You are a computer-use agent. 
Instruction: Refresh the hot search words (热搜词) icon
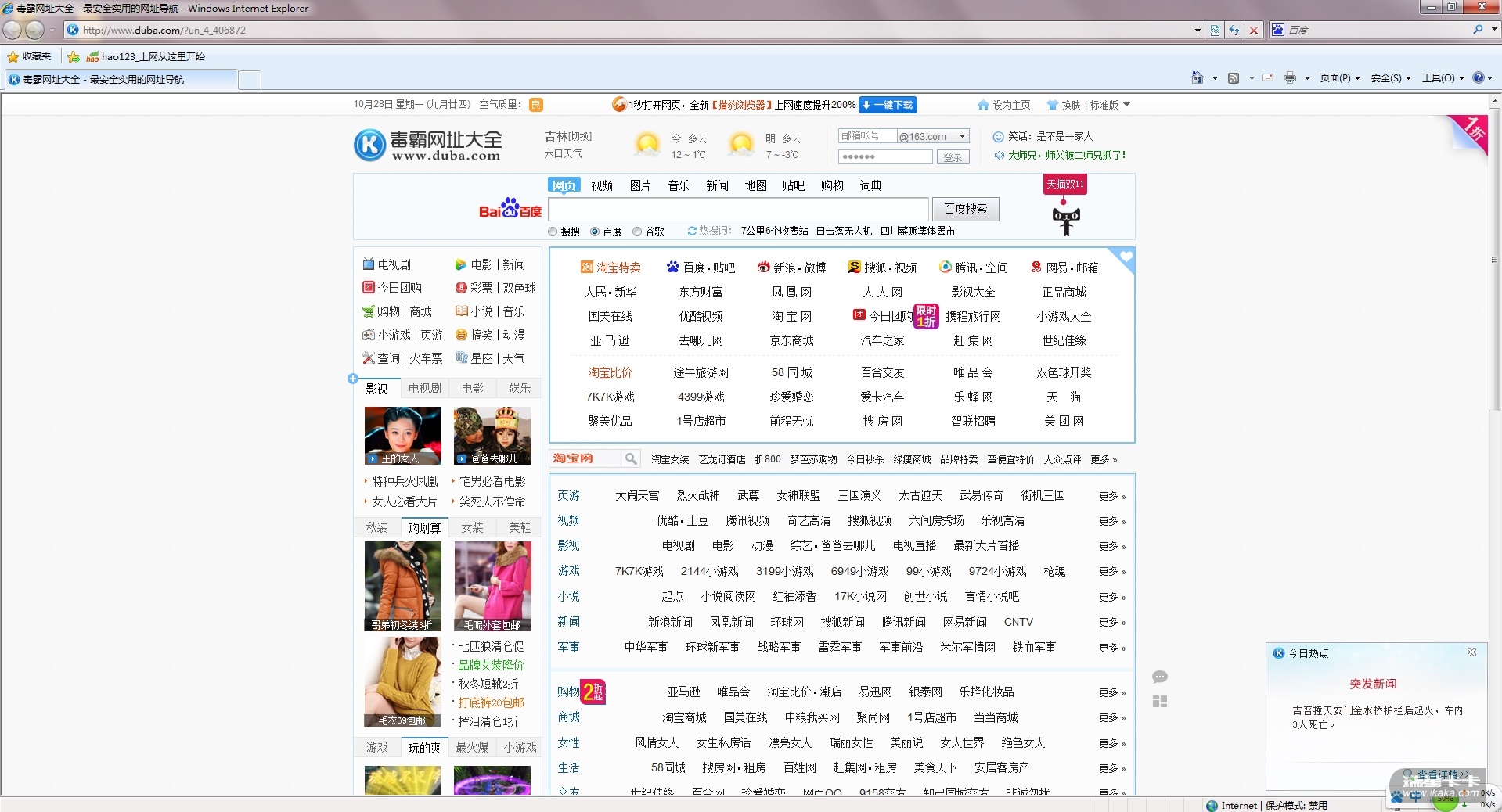692,231
